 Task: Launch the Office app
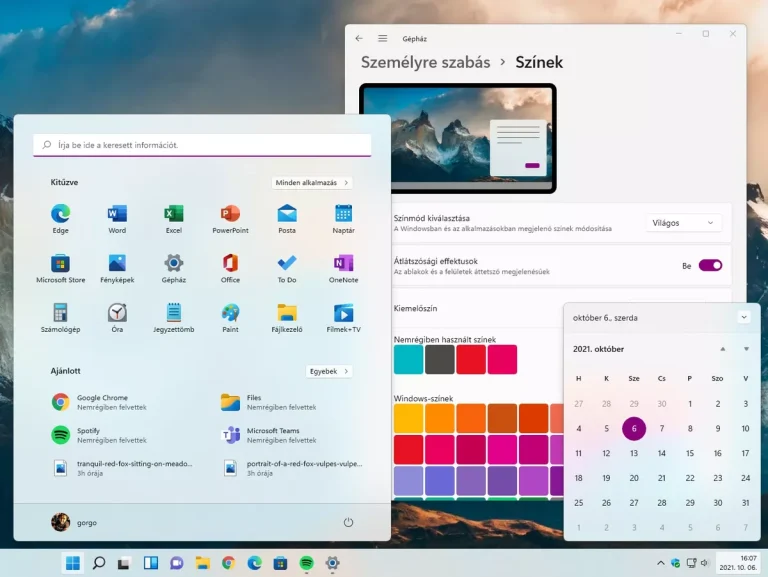click(x=230, y=268)
